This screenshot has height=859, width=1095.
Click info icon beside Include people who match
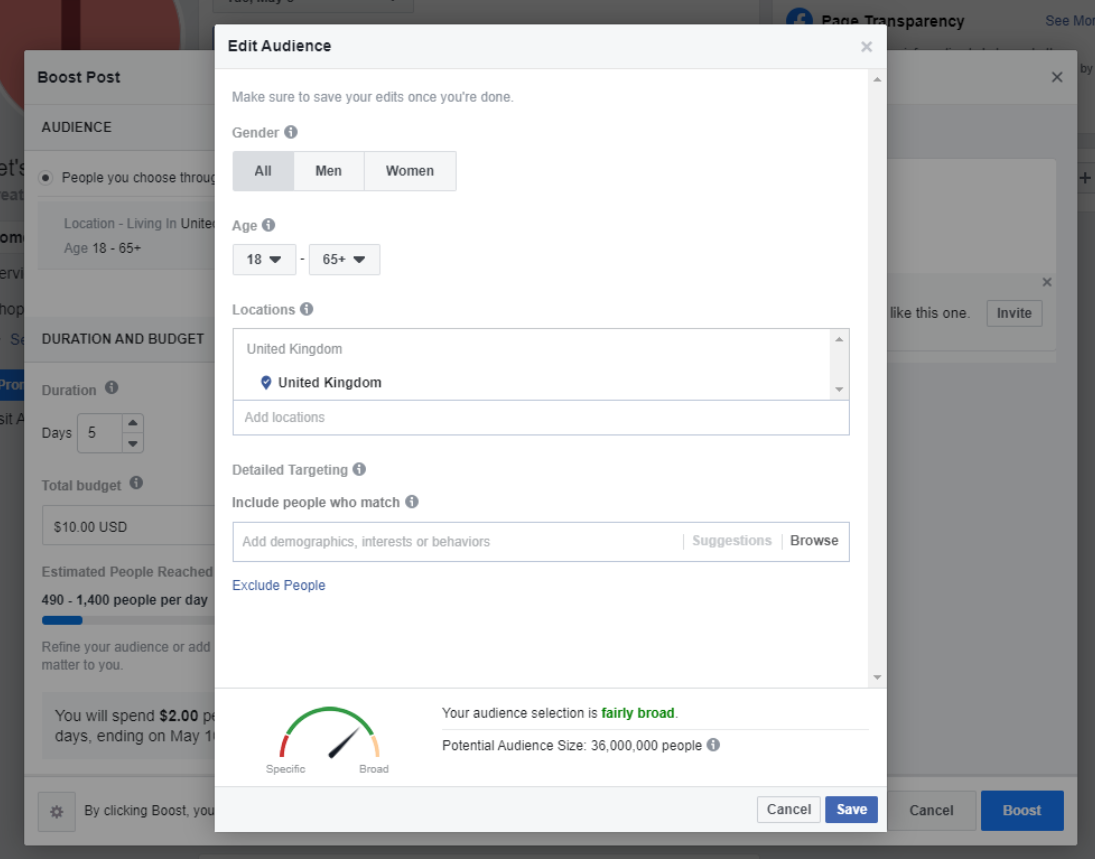[412, 502]
